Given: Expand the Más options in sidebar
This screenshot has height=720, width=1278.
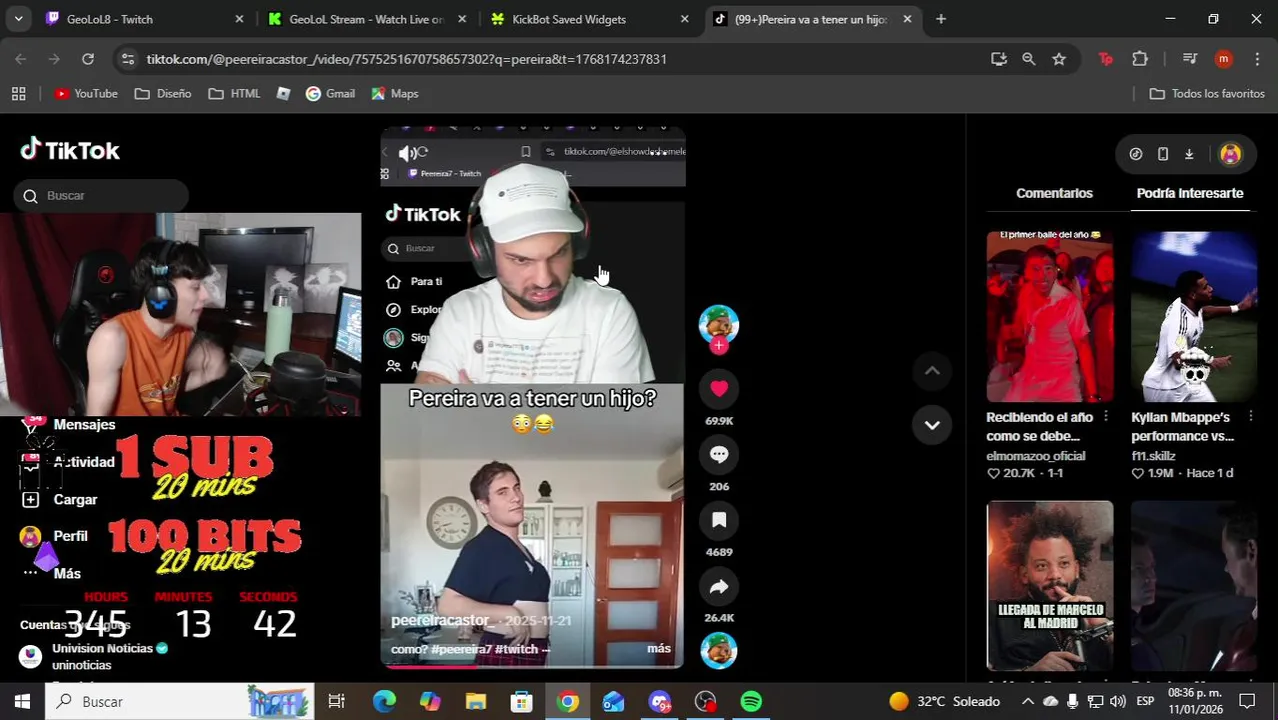Looking at the screenshot, I should [52, 573].
